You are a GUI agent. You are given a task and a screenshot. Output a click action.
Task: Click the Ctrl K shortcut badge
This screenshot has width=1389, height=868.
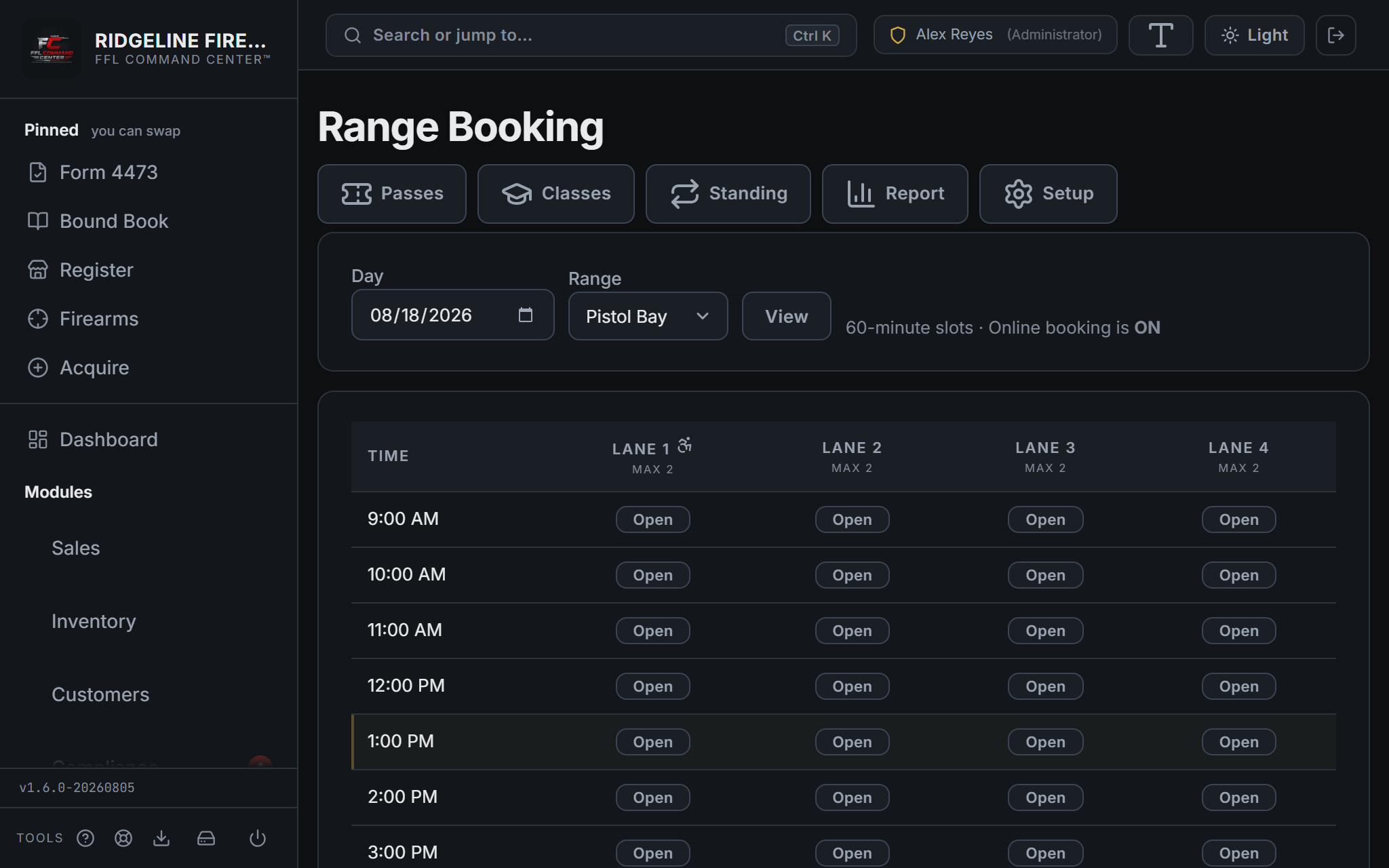point(813,35)
